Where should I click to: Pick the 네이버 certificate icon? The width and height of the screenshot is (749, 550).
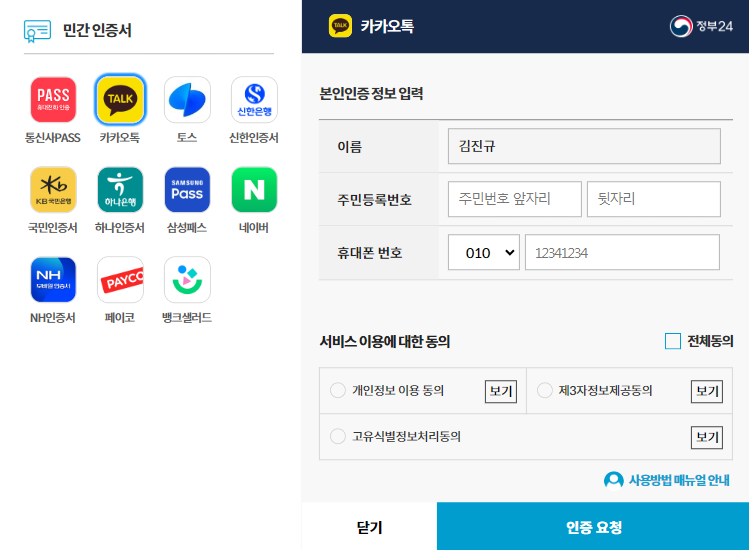[254, 190]
